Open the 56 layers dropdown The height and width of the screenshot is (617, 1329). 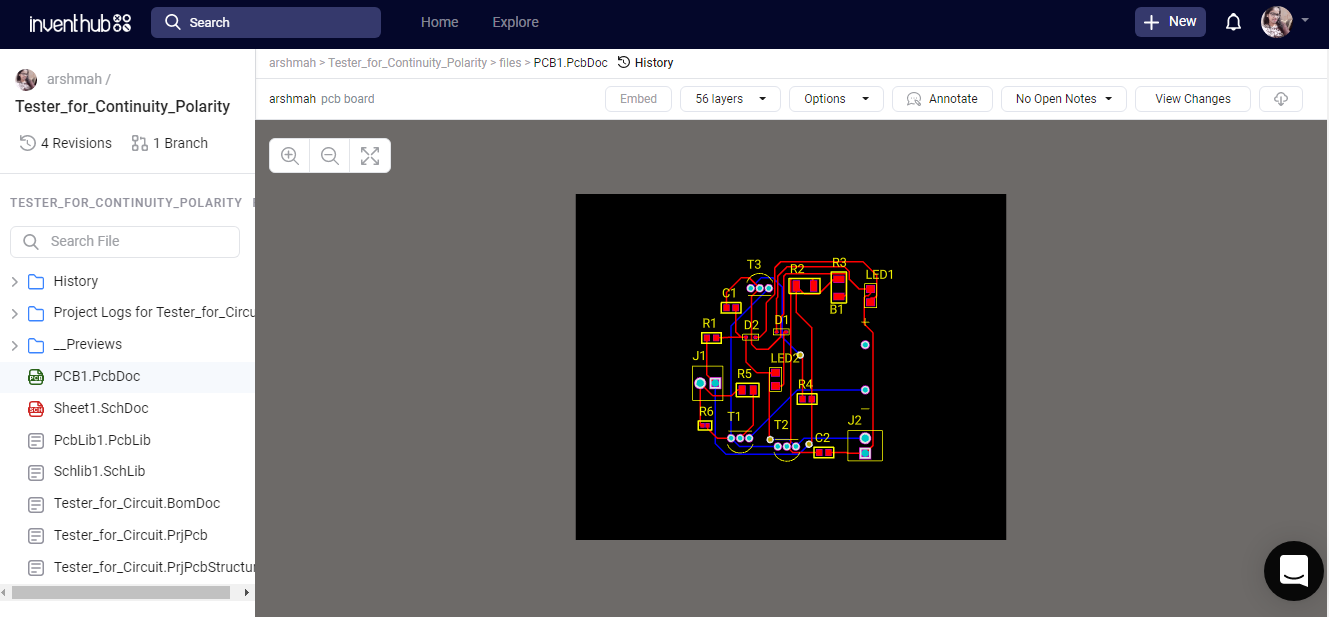click(731, 99)
